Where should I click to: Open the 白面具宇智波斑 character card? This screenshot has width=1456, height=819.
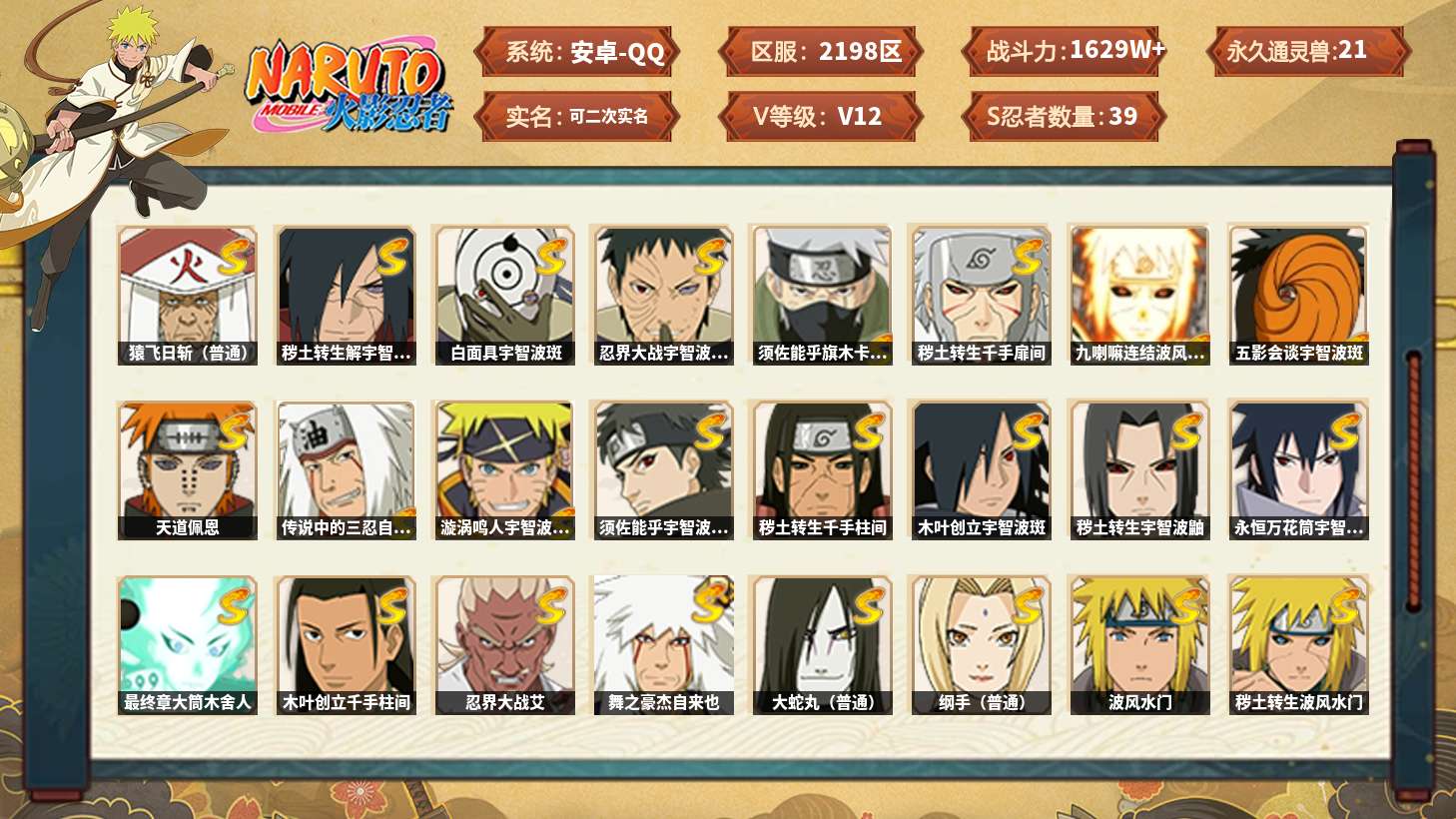tap(505, 296)
